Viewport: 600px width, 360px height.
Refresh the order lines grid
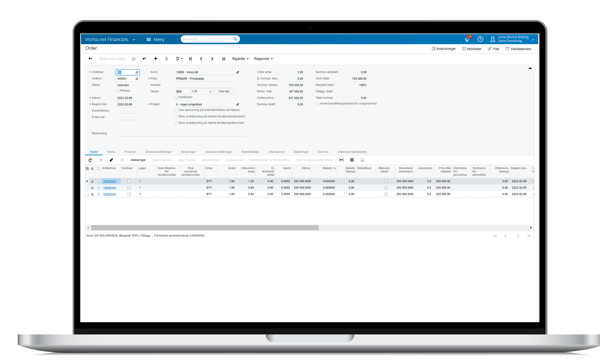point(90,160)
